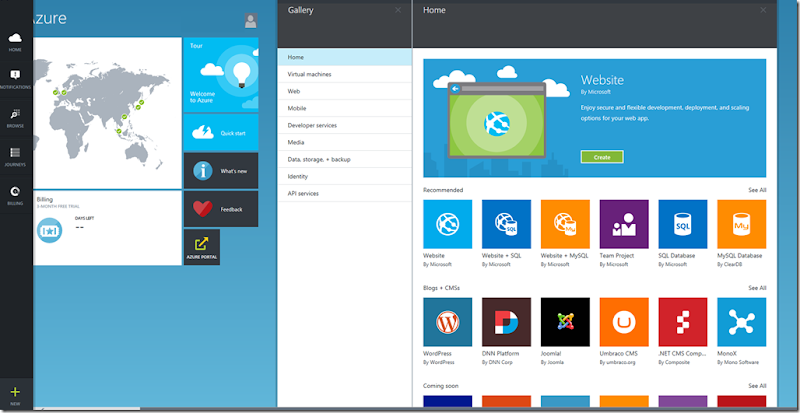Select the MonoX tile

pyautogui.click(x=741, y=322)
